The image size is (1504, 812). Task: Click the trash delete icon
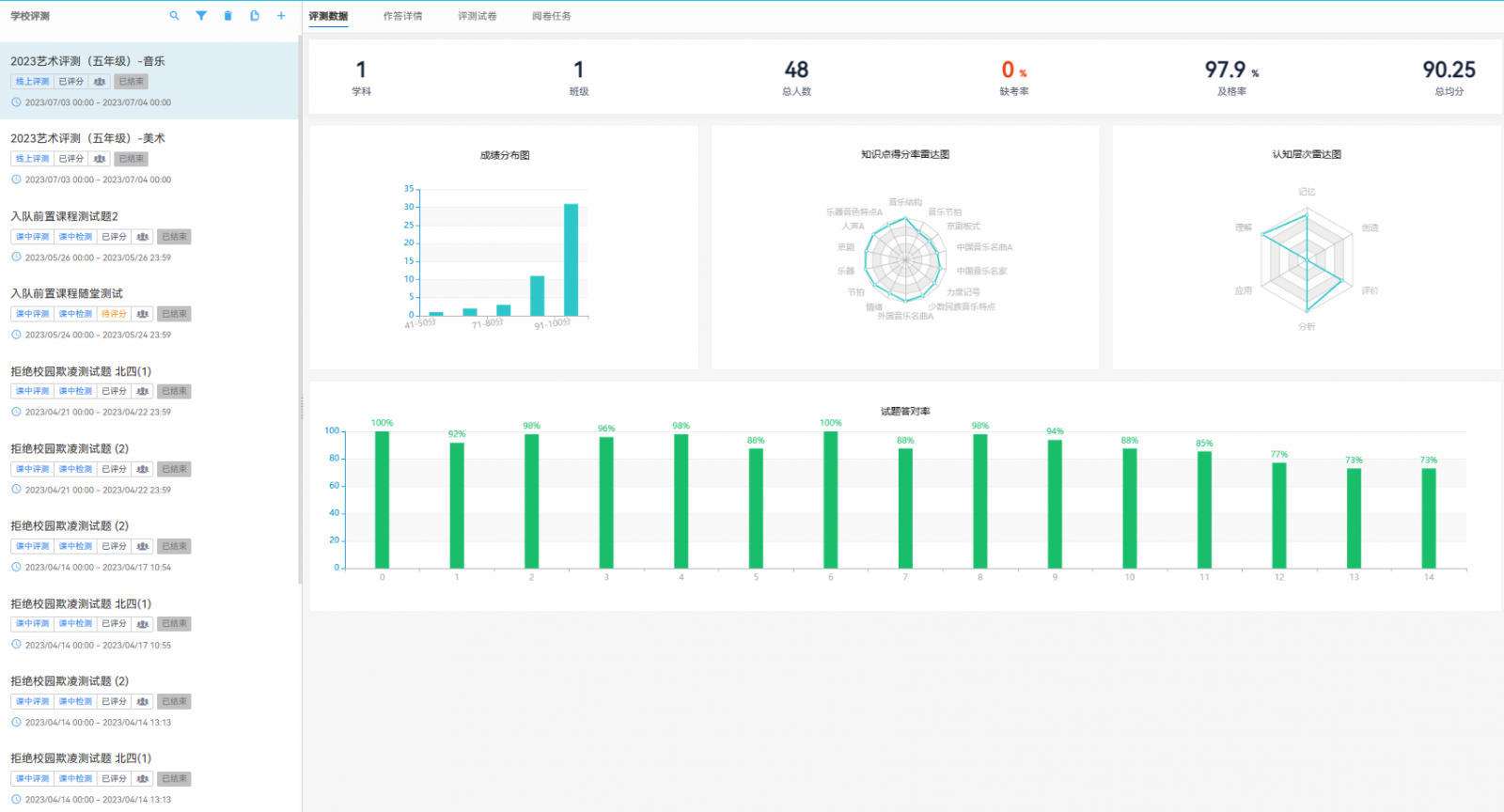tap(227, 16)
